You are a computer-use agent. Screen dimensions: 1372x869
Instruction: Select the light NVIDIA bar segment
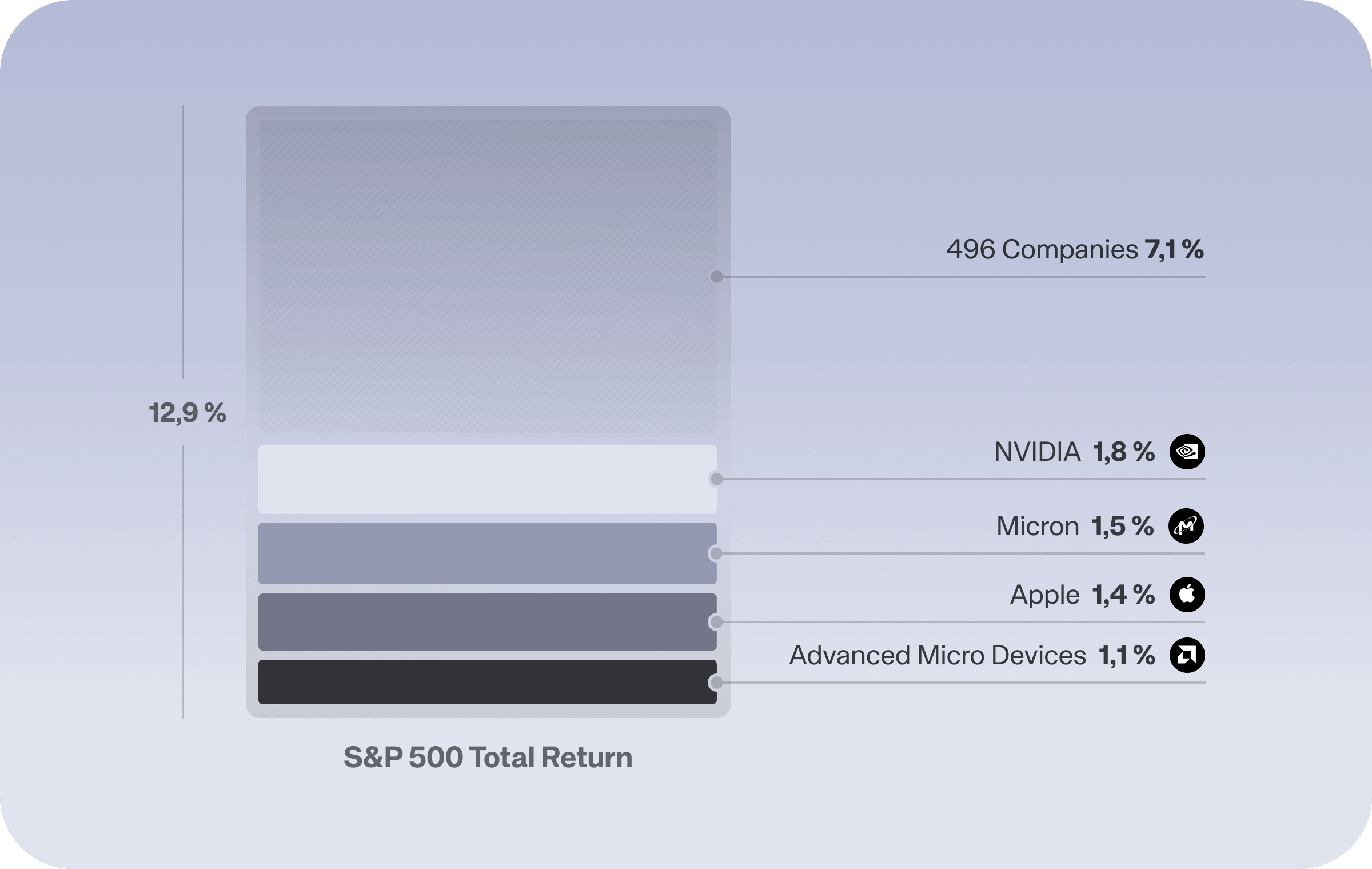pyautogui.click(x=488, y=479)
